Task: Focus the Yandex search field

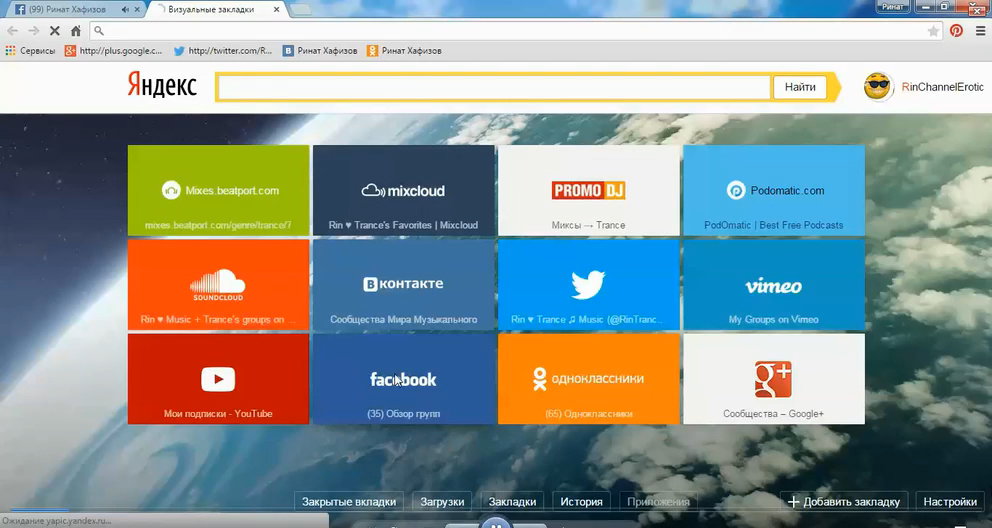Action: [493, 87]
